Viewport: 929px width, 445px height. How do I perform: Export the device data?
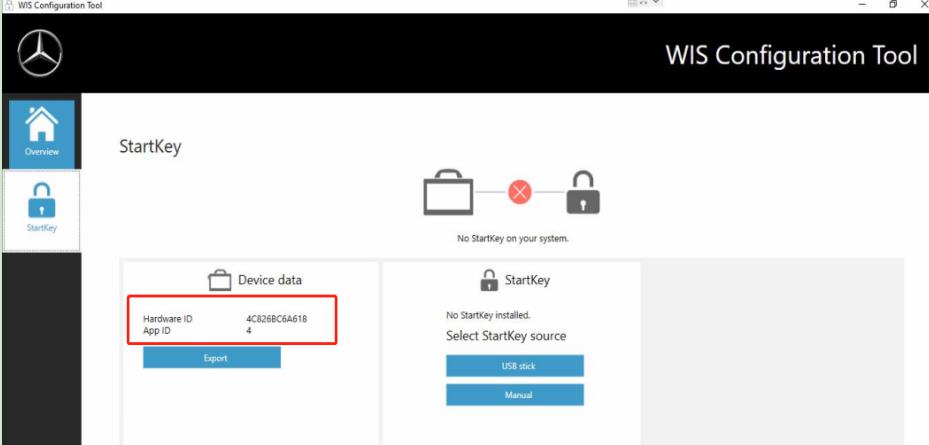pyautogui.click(x=212, y=358)
